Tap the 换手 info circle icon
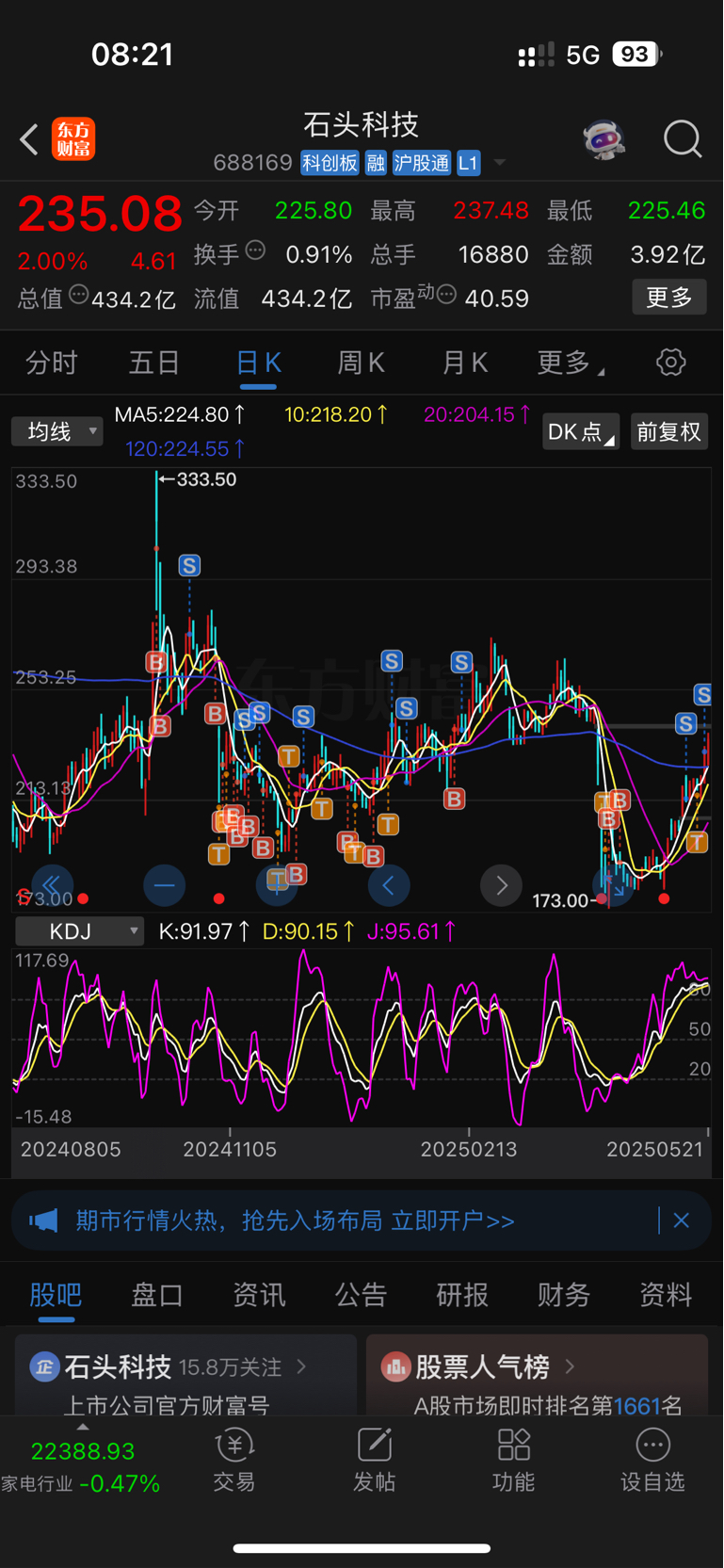Viewport: 724px width, 1568px height. pyautogui.click(x=255, y=251)
